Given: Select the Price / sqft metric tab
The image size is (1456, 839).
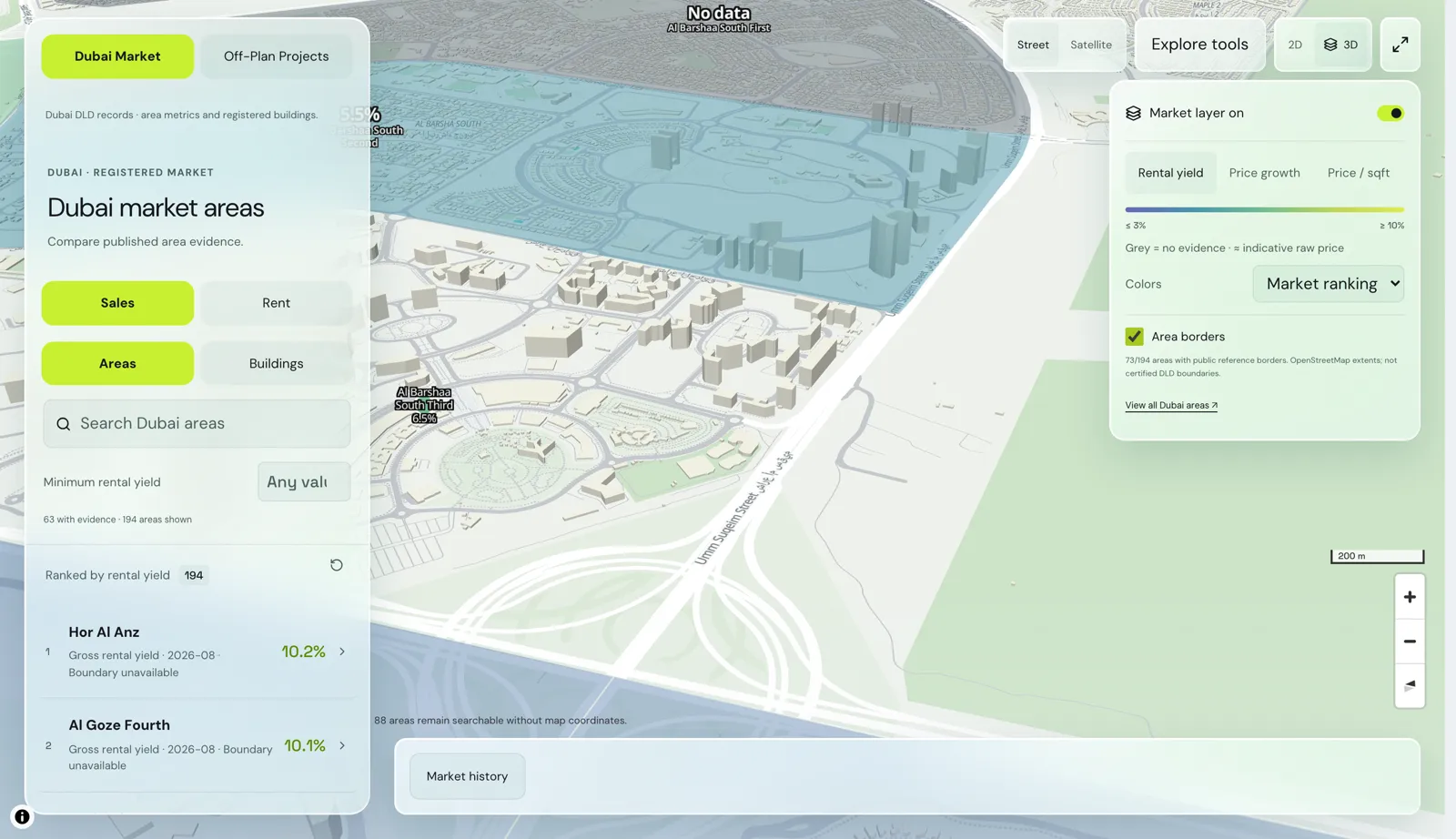Looking at the screenshot, I should tap(1358, 173).
